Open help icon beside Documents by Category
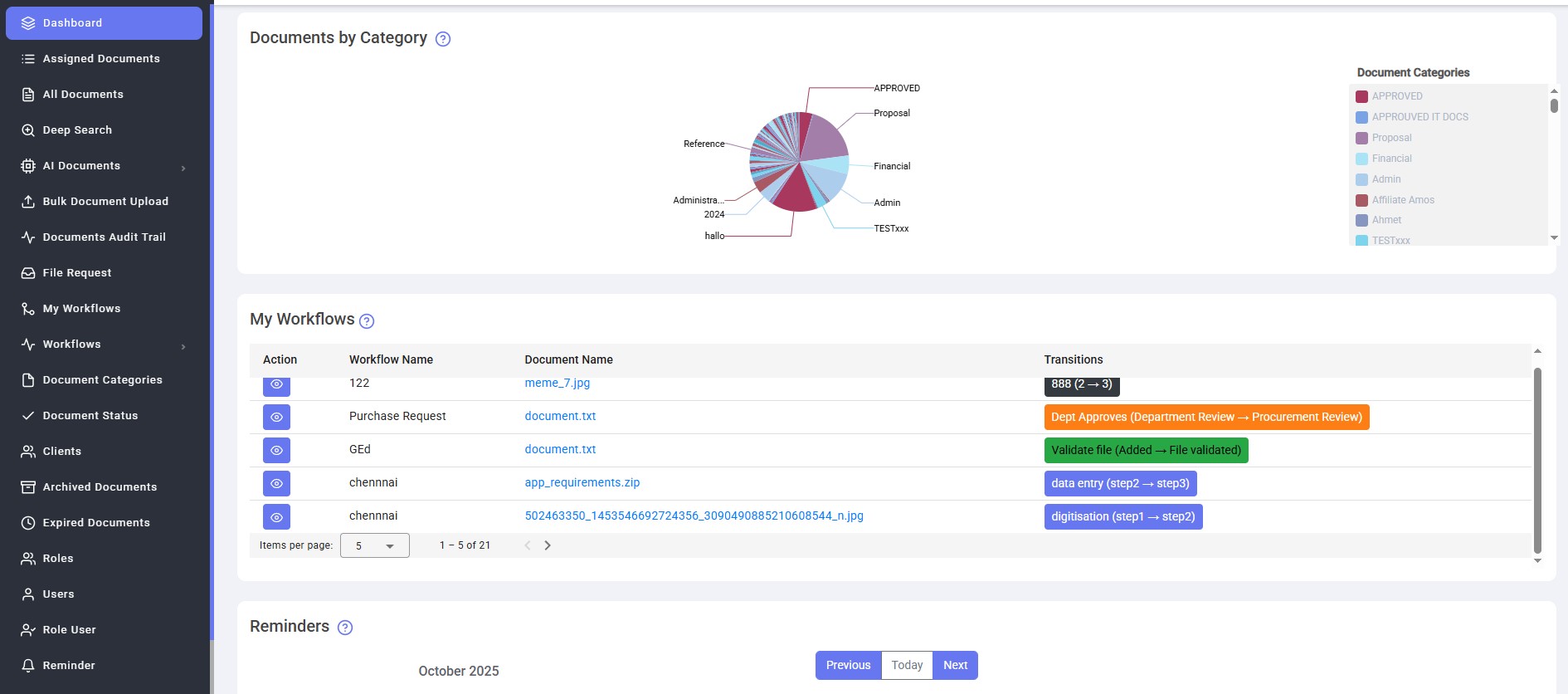 [x=443, y=39]
